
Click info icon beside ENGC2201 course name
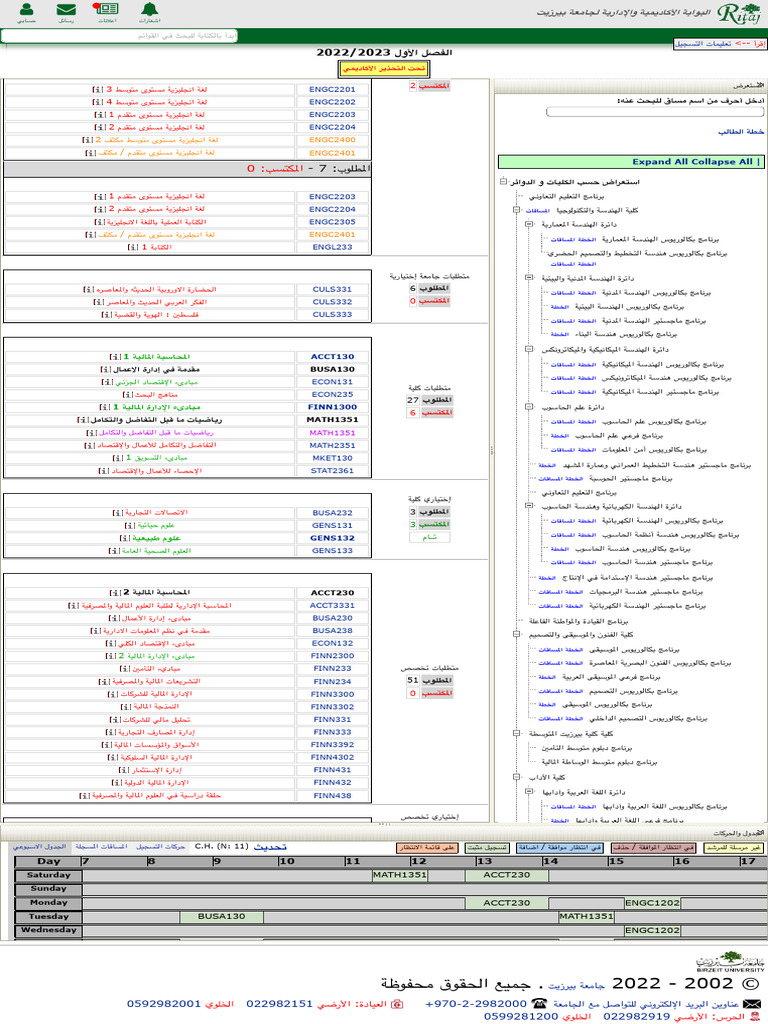[97, 89]
